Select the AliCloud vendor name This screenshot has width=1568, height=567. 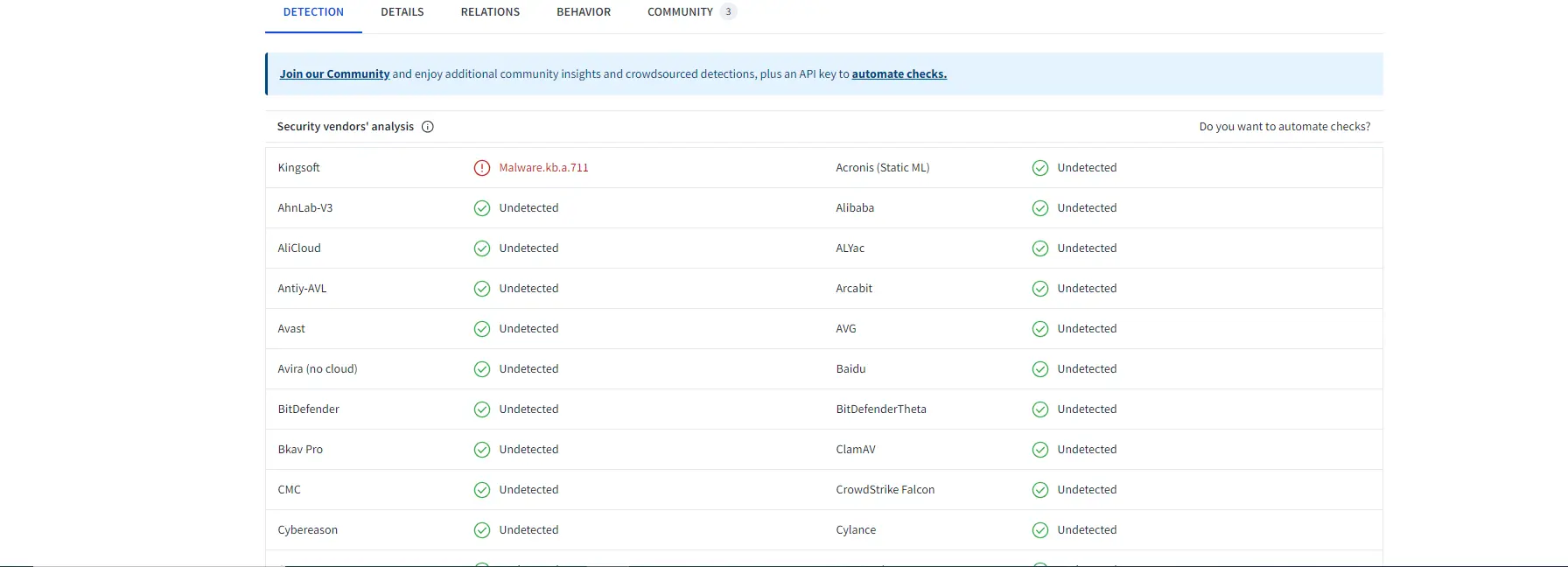click(x=299, y=248)
